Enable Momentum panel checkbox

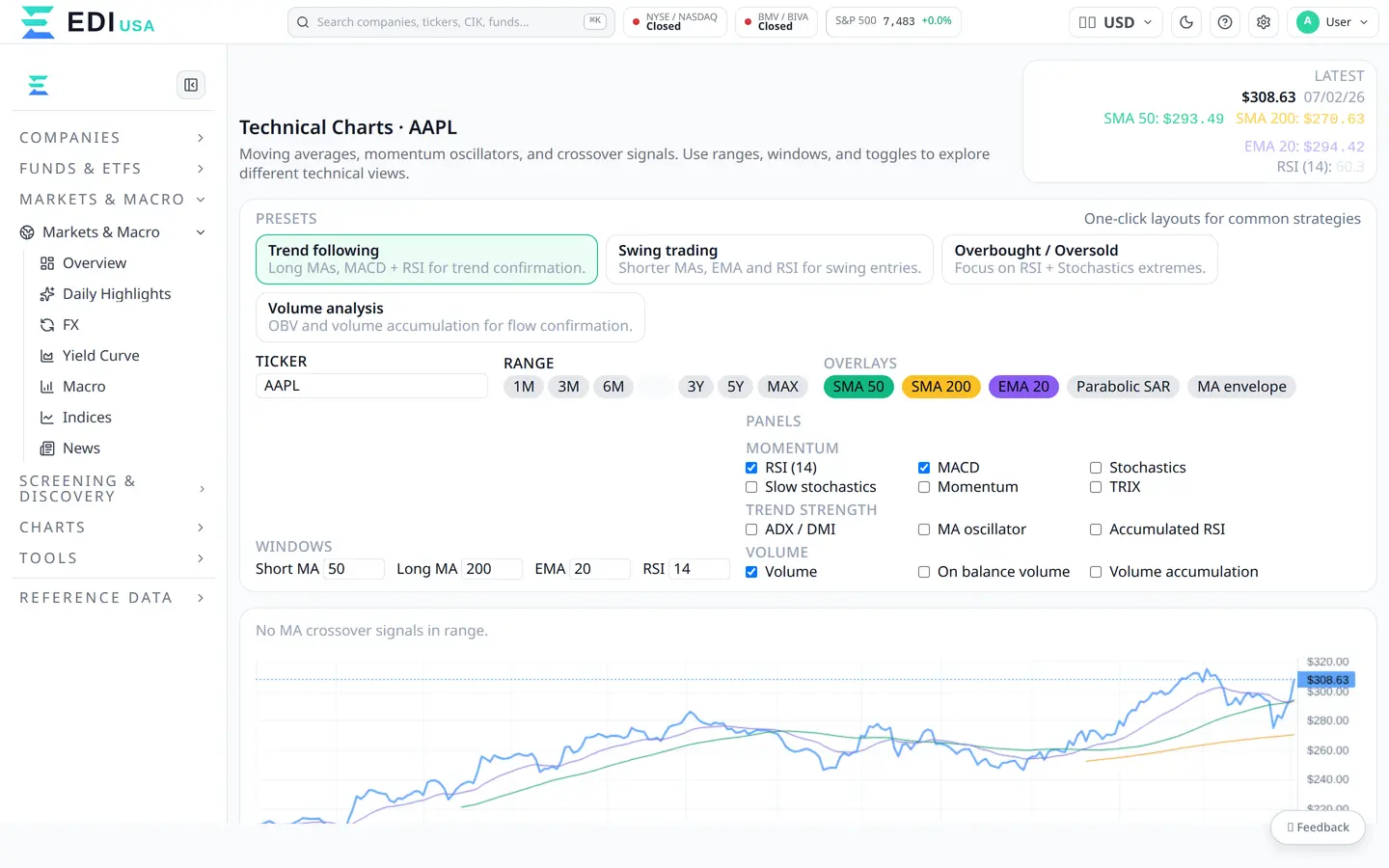click(x=924, y=487)
